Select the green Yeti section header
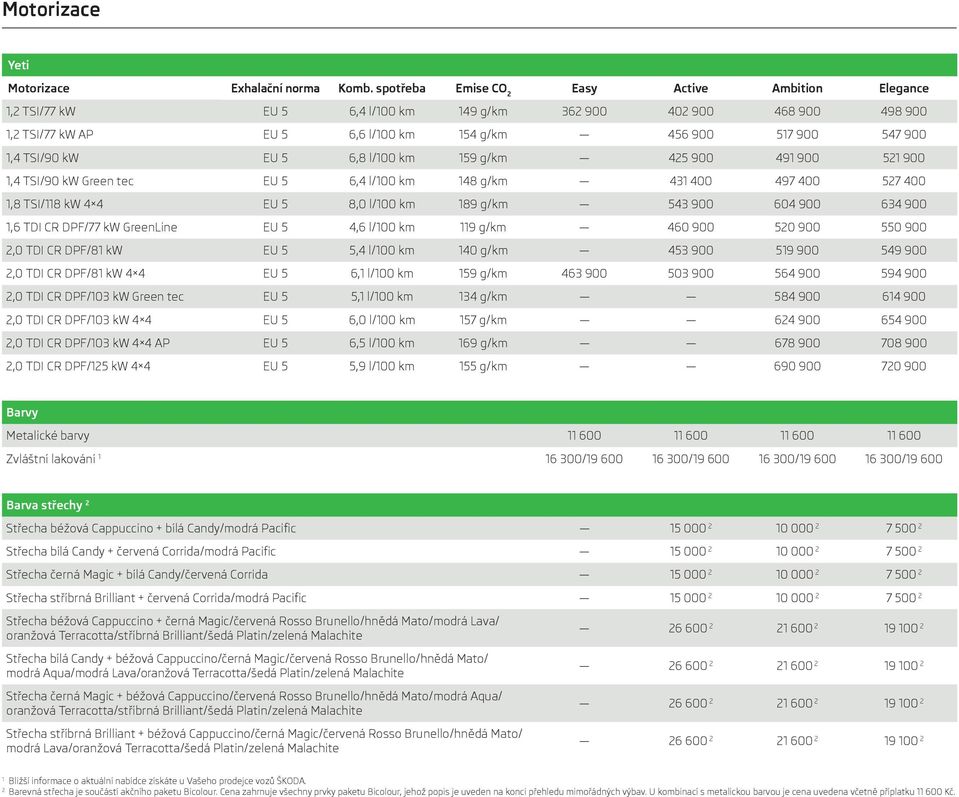 [480, 65]
